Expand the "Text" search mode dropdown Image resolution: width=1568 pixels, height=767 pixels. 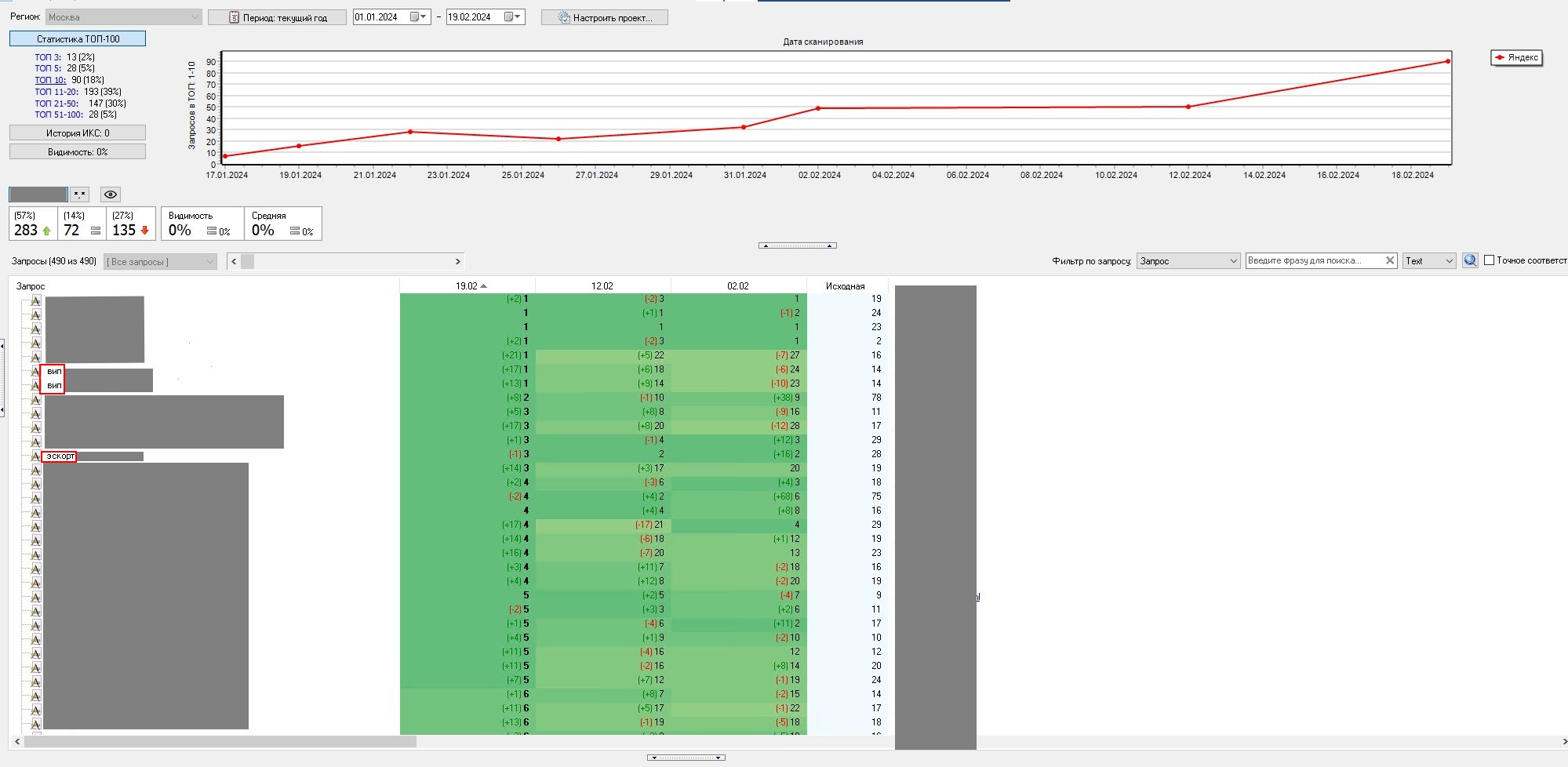click(x=1428, y=261)
